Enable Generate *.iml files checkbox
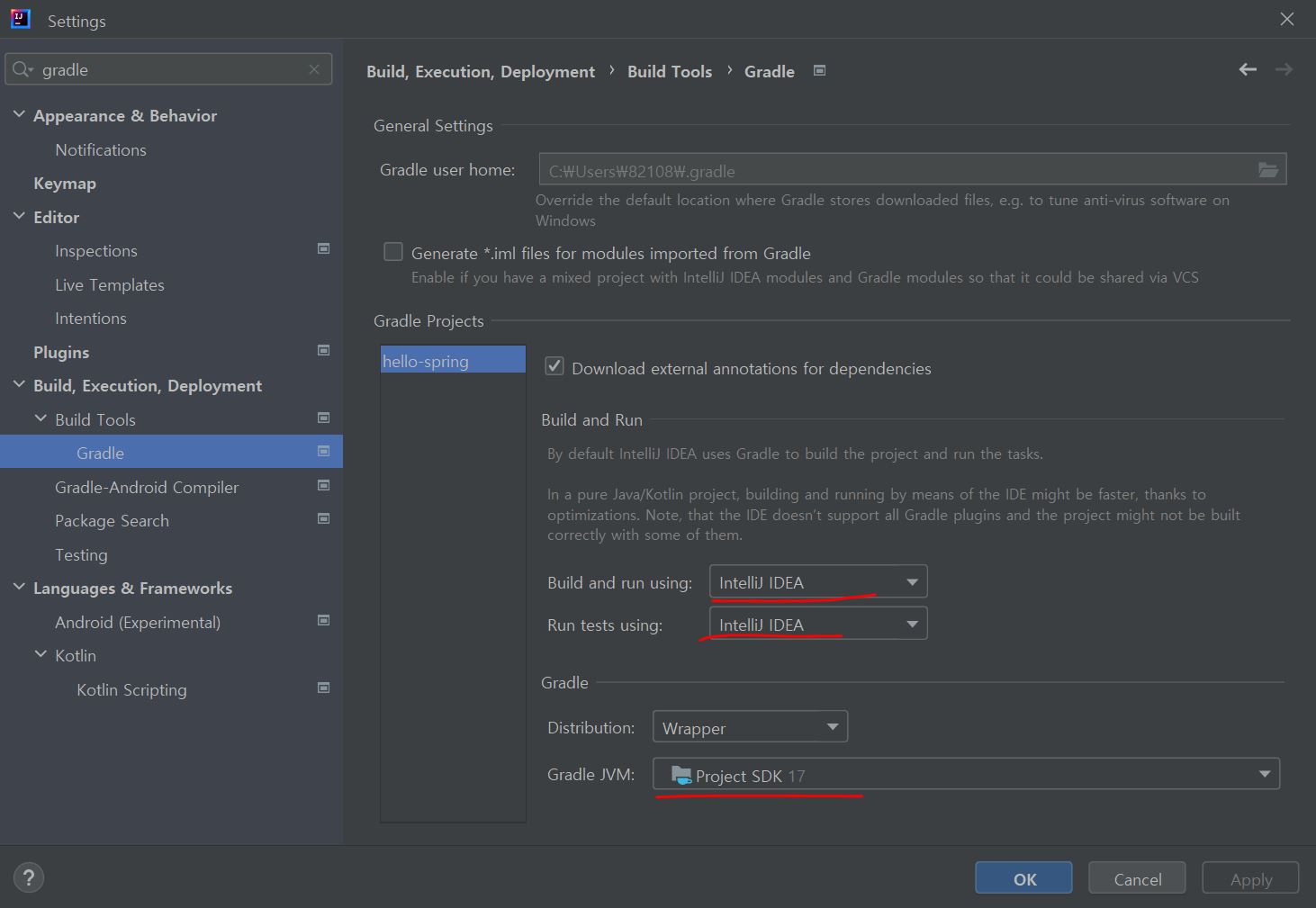The height and width of the screenshot is (908, 1316). pyautogui.click(x=393, y=252)
